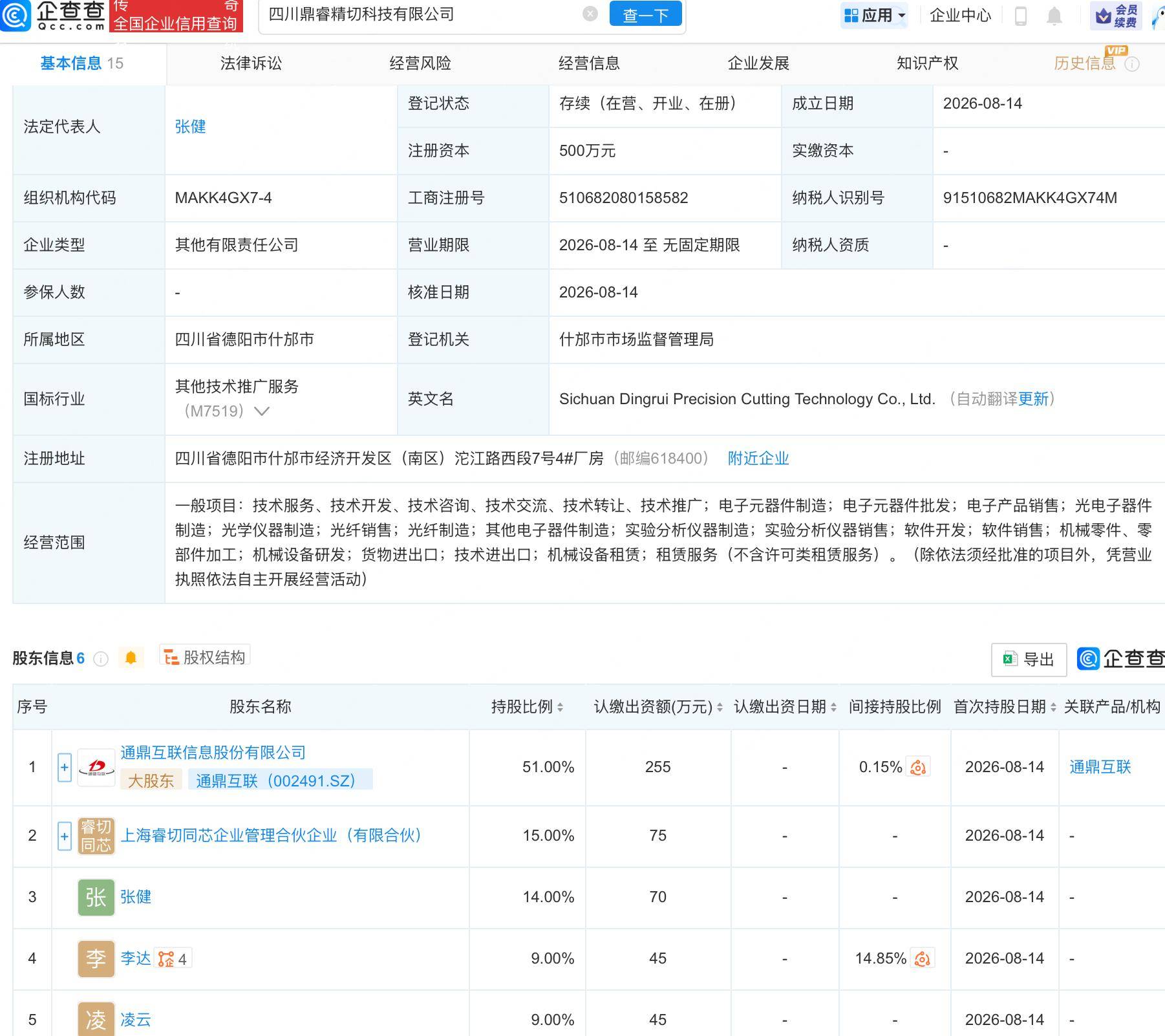
Task: Select the tax ID 91510682MAKK4GX74M
Action: click(1030, 198)
